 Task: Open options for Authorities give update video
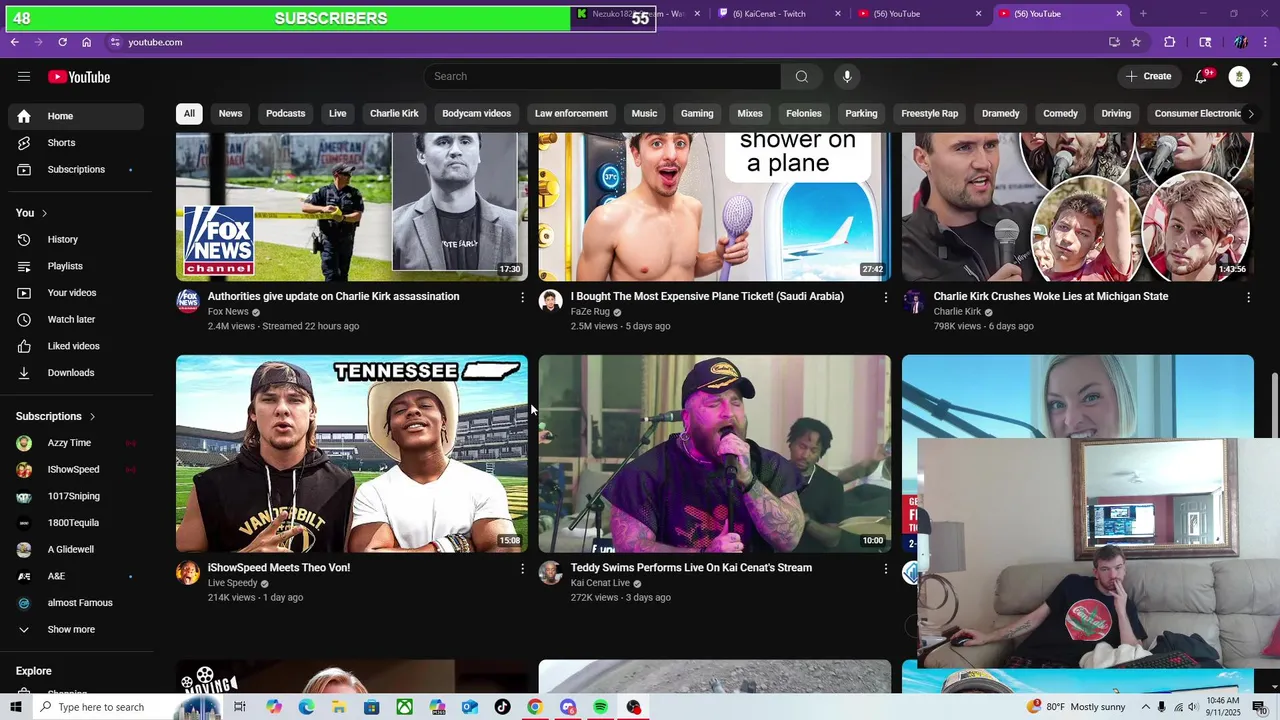coord(522,297)
